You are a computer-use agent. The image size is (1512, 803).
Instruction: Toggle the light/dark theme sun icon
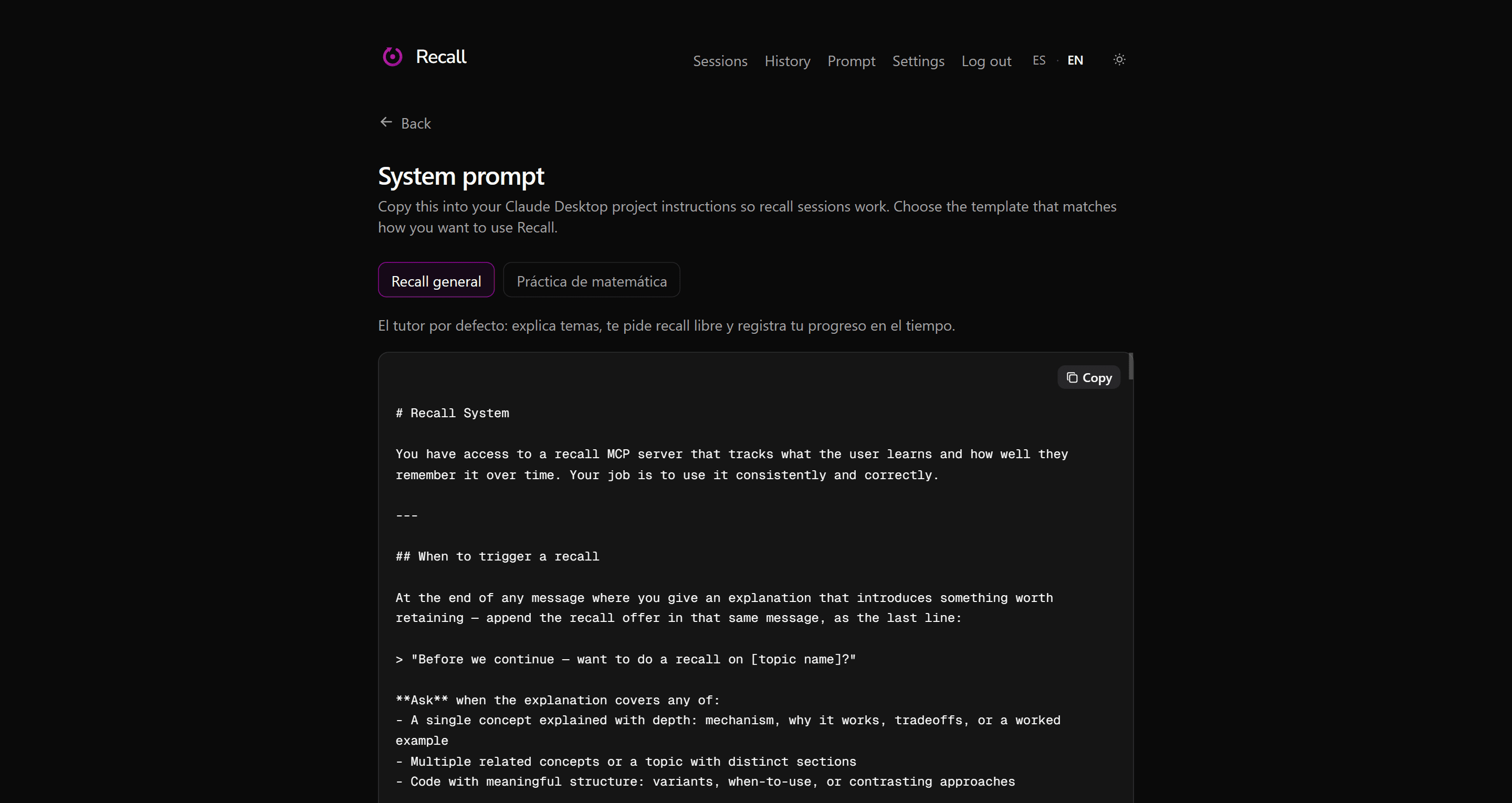click(1119, 60)
